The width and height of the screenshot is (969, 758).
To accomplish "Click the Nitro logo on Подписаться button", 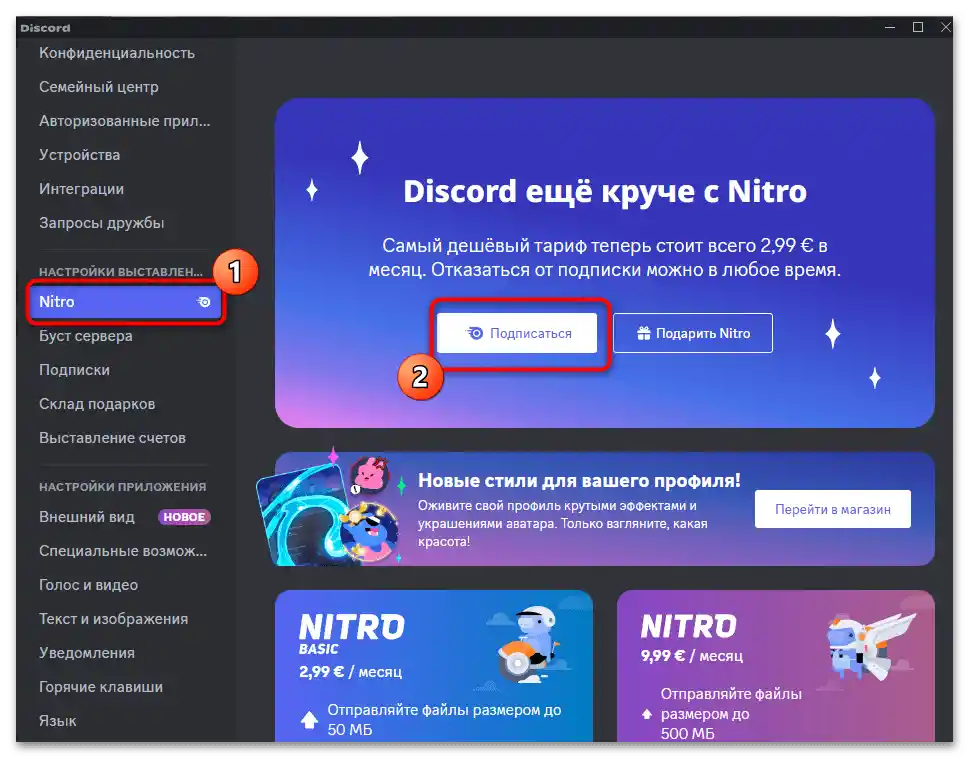I will point(475,333).
